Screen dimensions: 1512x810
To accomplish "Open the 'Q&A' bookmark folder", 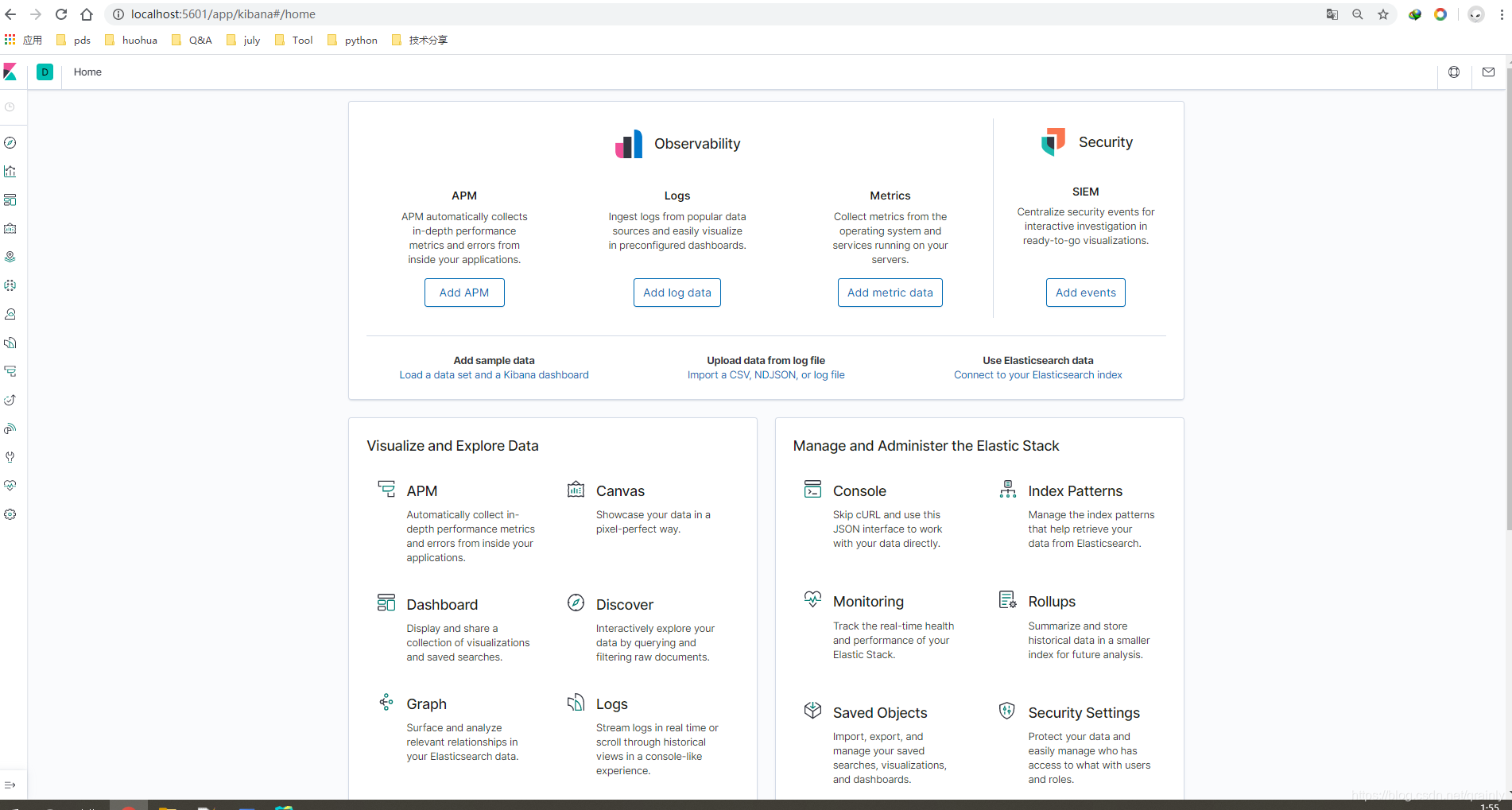I will pos(192,41).
